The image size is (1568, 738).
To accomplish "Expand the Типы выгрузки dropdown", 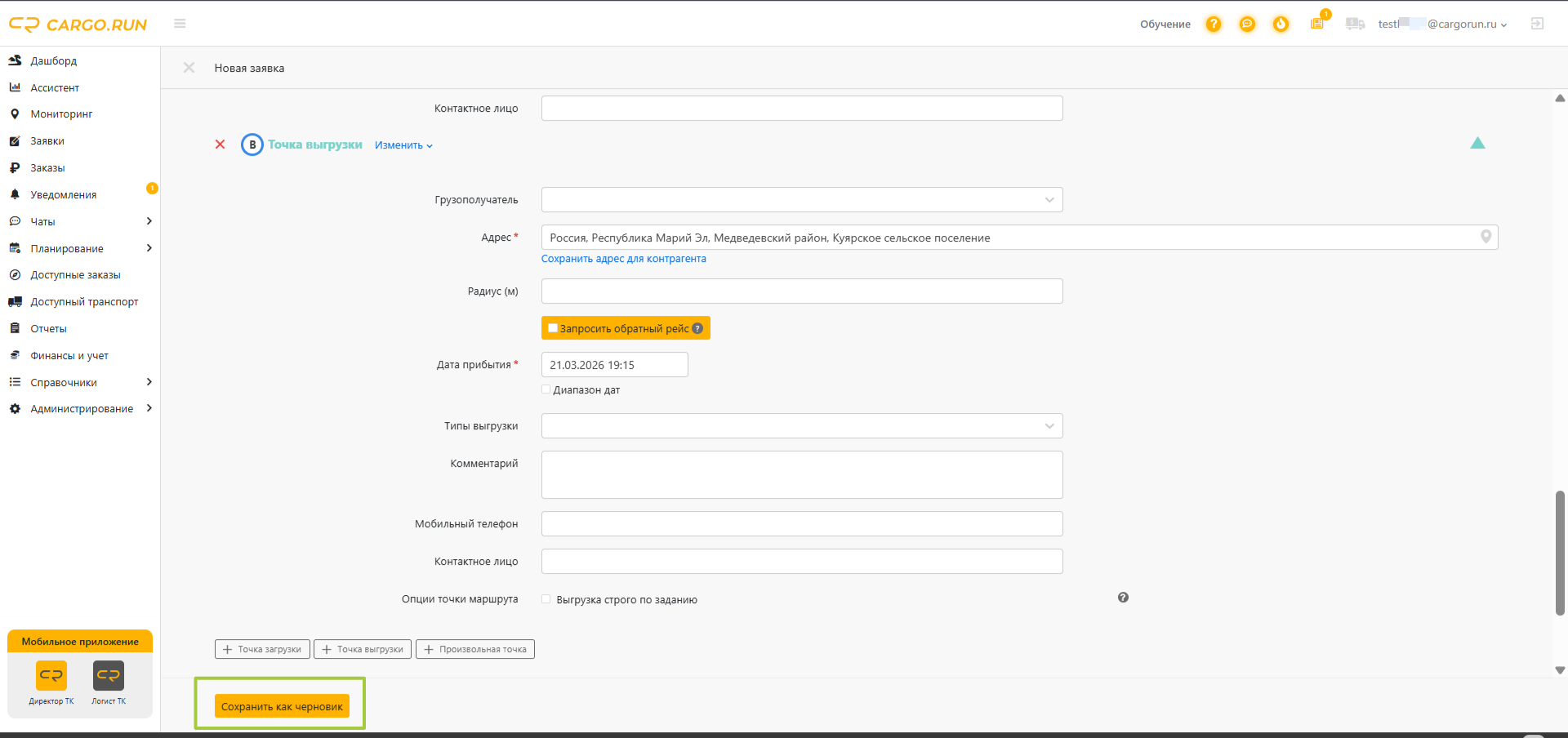I will (x=802, y=426).
